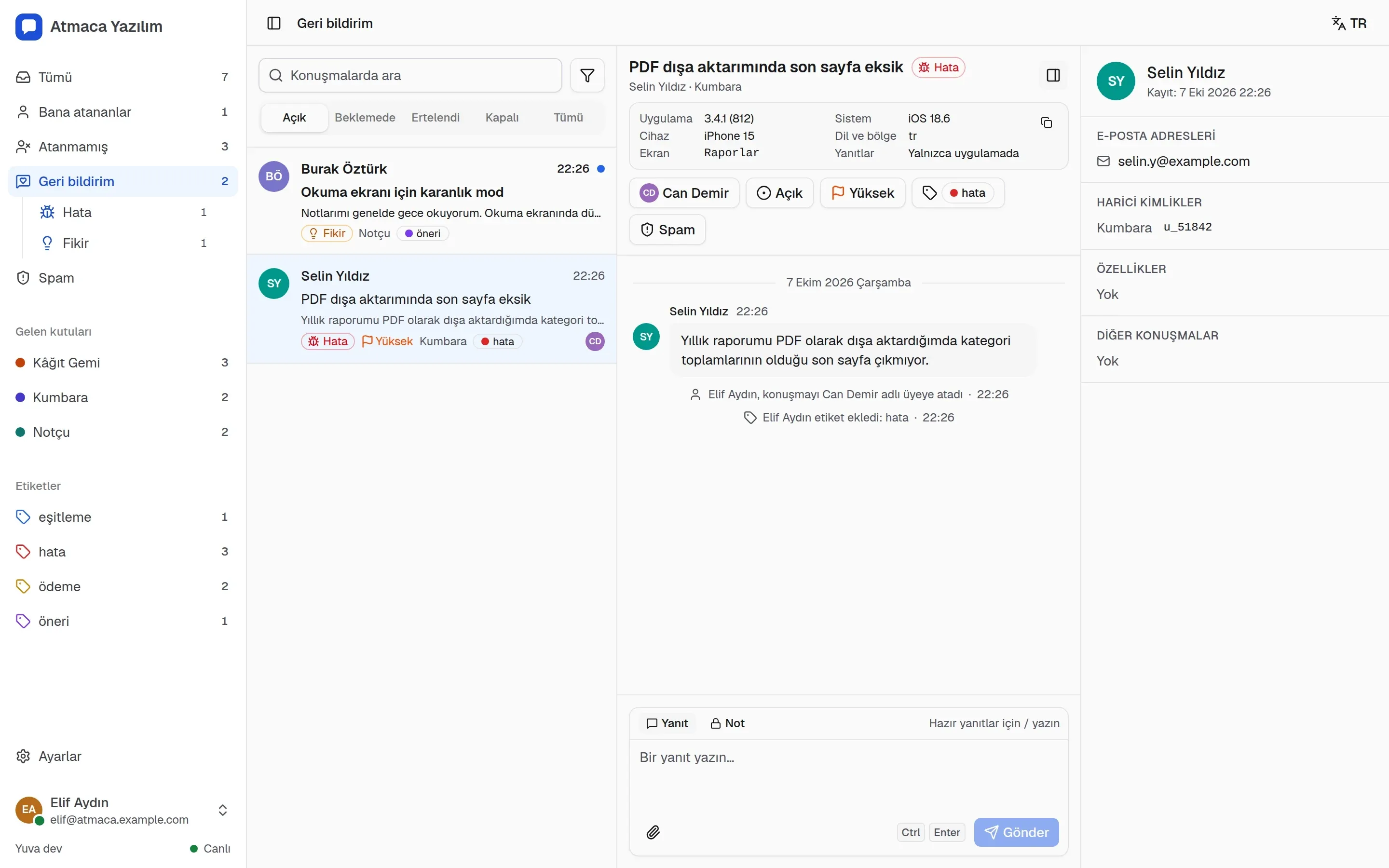Expand the Elif Aydın account switcher
The image size is (1389, 868).
tap(123, 810)
